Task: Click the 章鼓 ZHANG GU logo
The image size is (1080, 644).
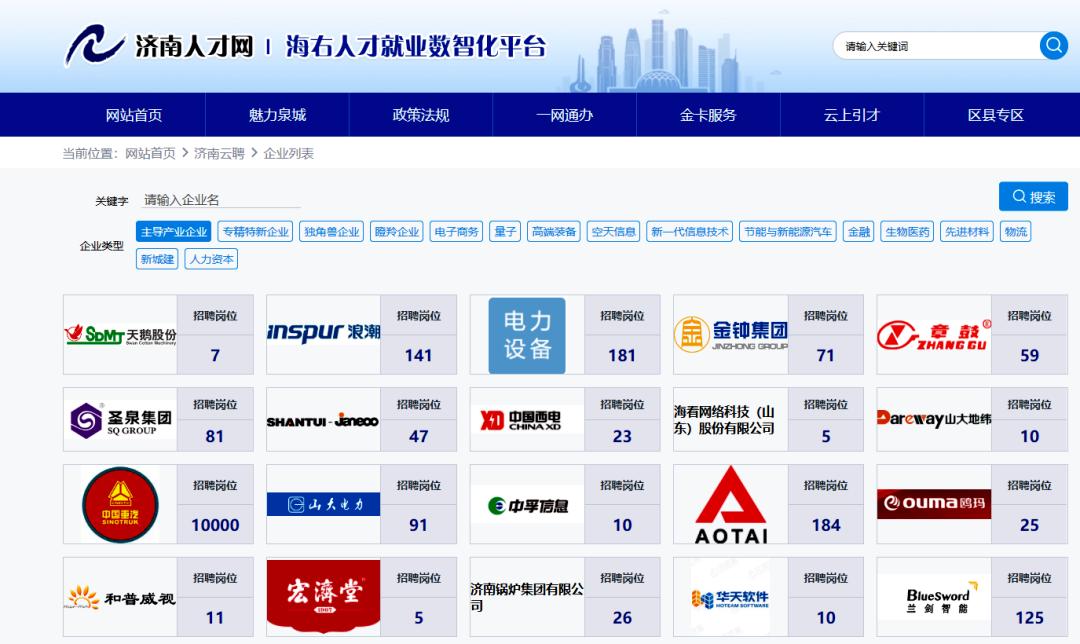Action: (931, 334)
